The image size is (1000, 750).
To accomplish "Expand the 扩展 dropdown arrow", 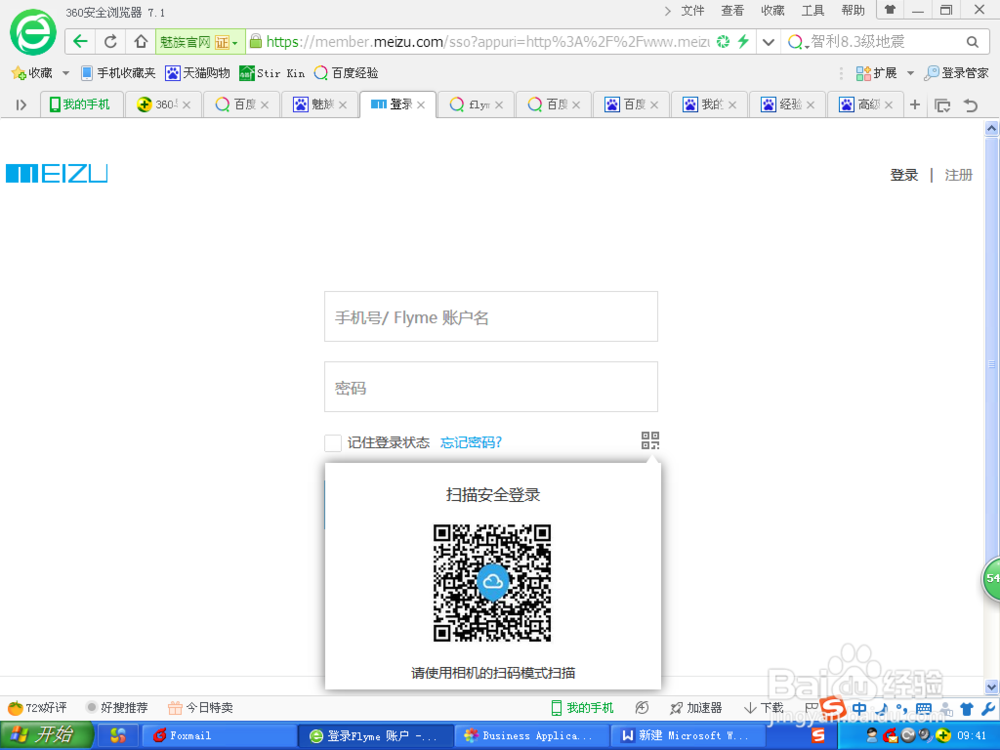I will coord(910,73).
